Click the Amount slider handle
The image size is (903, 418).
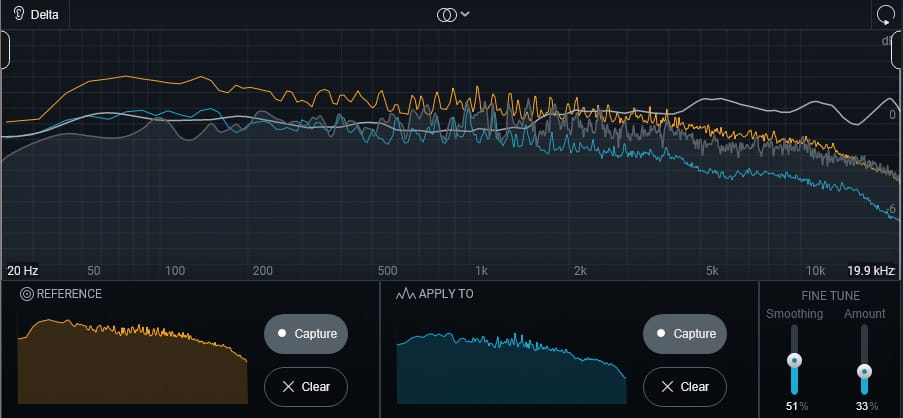pos(865,372)
